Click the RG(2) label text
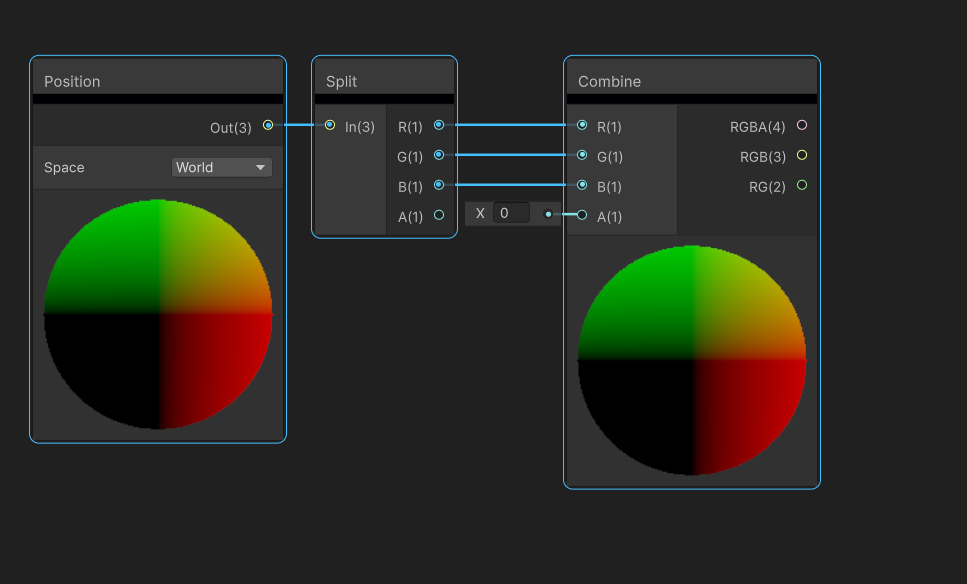This screenshot has height=584, width=967. point(767,187)
